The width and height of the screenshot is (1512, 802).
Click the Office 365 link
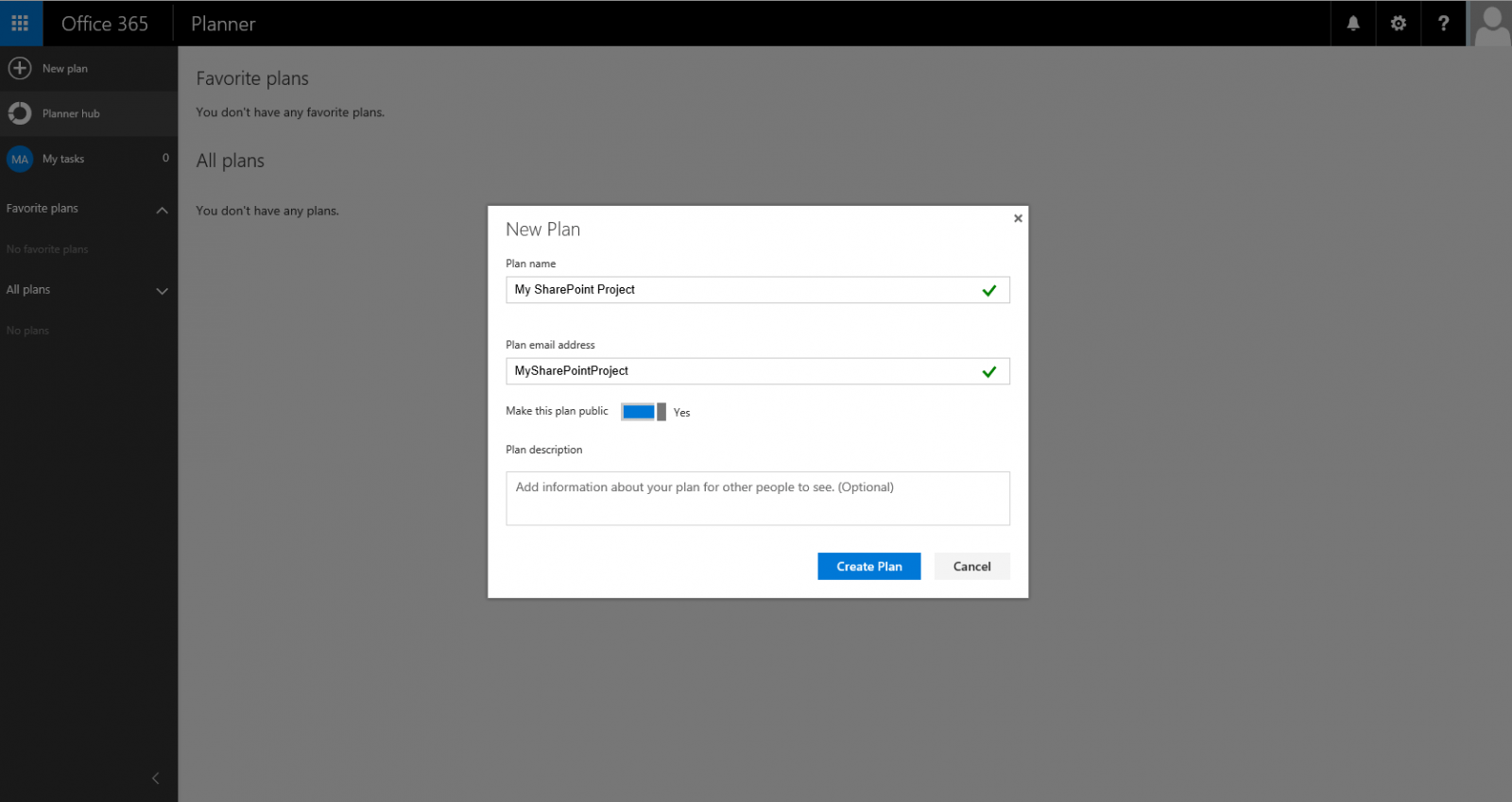105,24
